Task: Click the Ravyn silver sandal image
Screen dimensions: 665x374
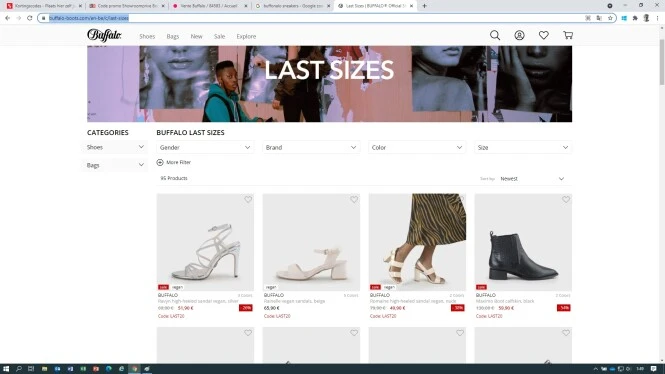Action: [x=205, y=242]
